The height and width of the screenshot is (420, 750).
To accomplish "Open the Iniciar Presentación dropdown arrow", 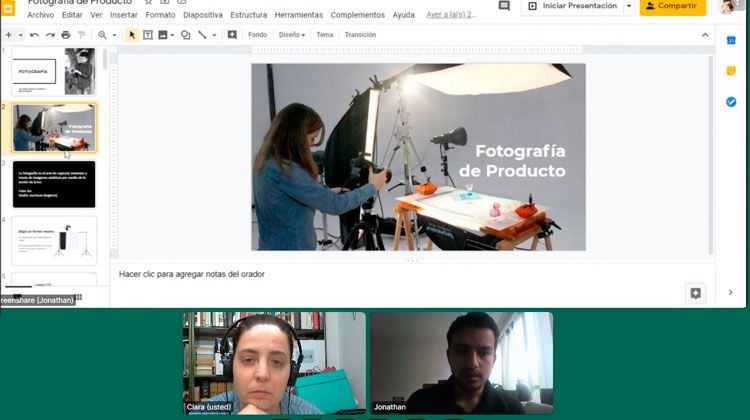I will coord(629,6).
